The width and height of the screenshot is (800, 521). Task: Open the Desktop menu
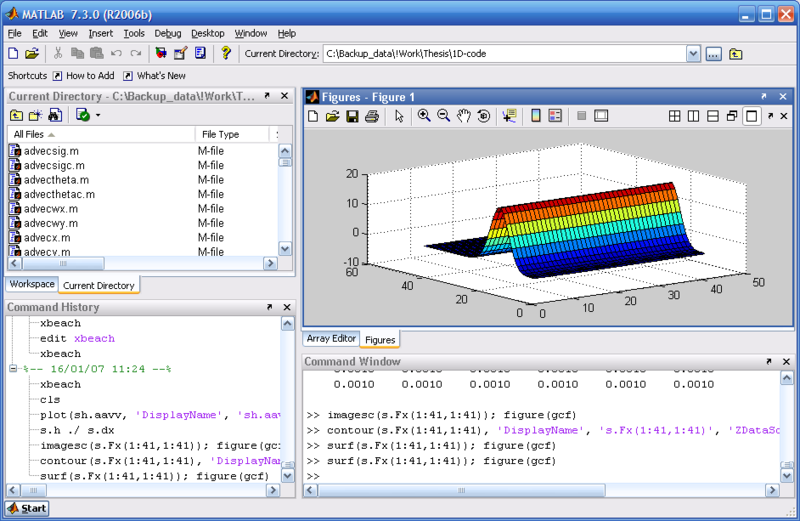click(x=208, y=34)
